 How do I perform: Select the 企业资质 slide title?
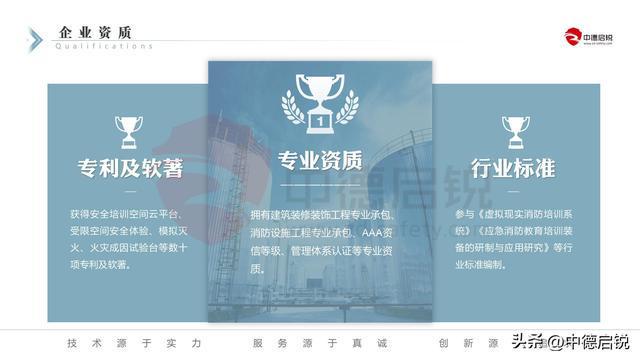pyautogui.click(x=95, y=32)
